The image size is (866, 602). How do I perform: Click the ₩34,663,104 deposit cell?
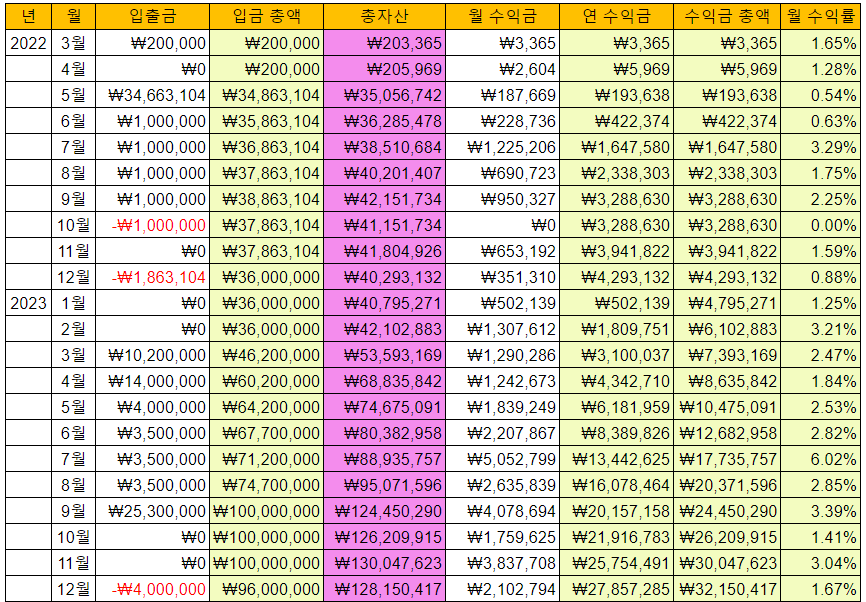click(152, 95)
